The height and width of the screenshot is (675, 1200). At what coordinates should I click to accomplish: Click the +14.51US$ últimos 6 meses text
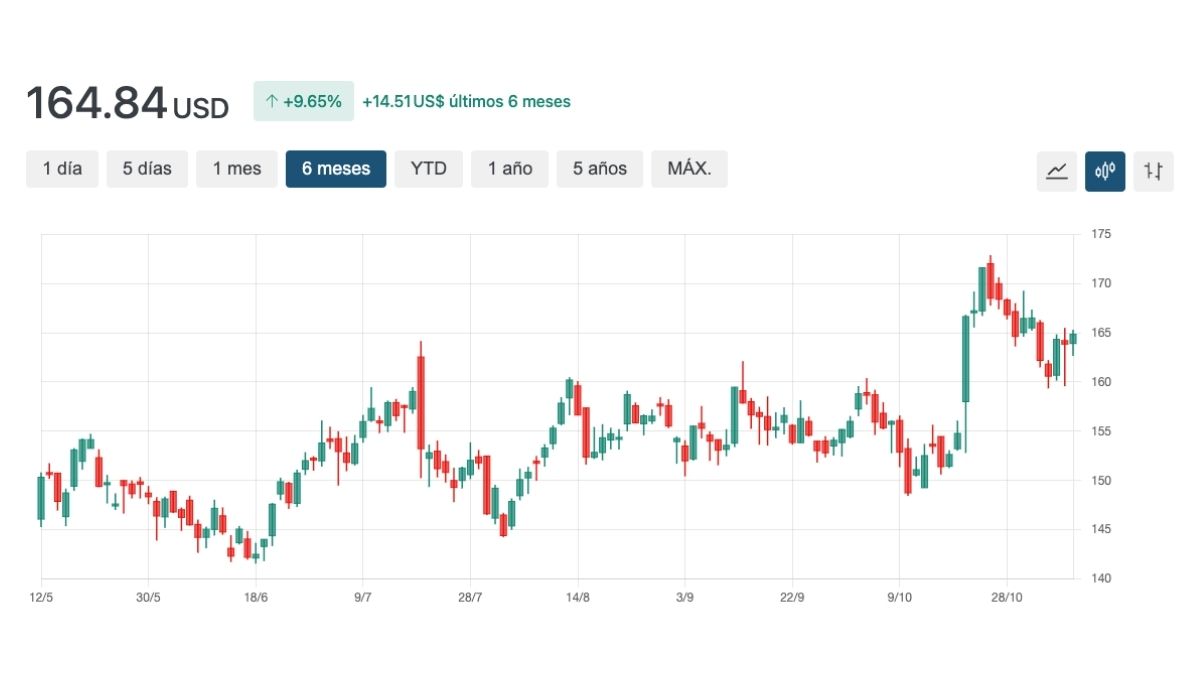(466, 101)
